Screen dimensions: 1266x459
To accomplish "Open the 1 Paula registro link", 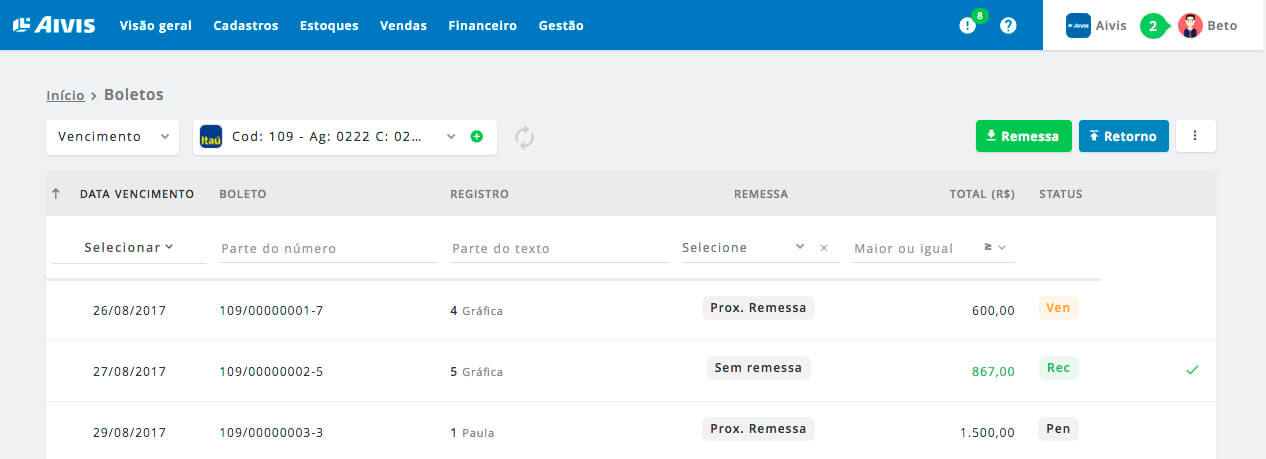I will (x=472, y=433).
